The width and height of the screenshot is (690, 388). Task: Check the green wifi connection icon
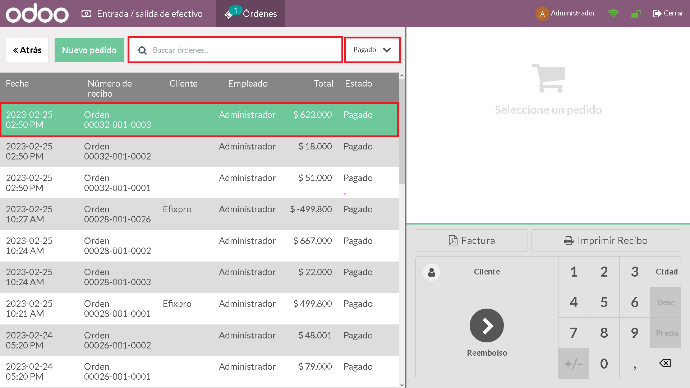(x=613, y=14)
